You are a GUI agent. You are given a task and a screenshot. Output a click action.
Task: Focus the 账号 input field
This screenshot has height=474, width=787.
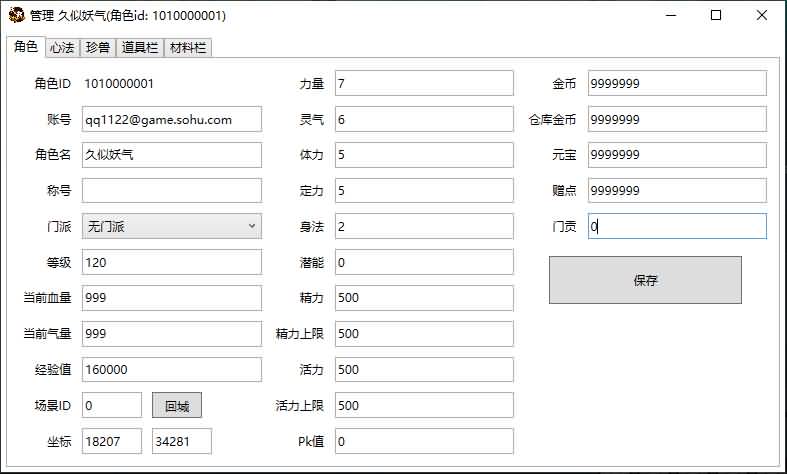[171, 119]
